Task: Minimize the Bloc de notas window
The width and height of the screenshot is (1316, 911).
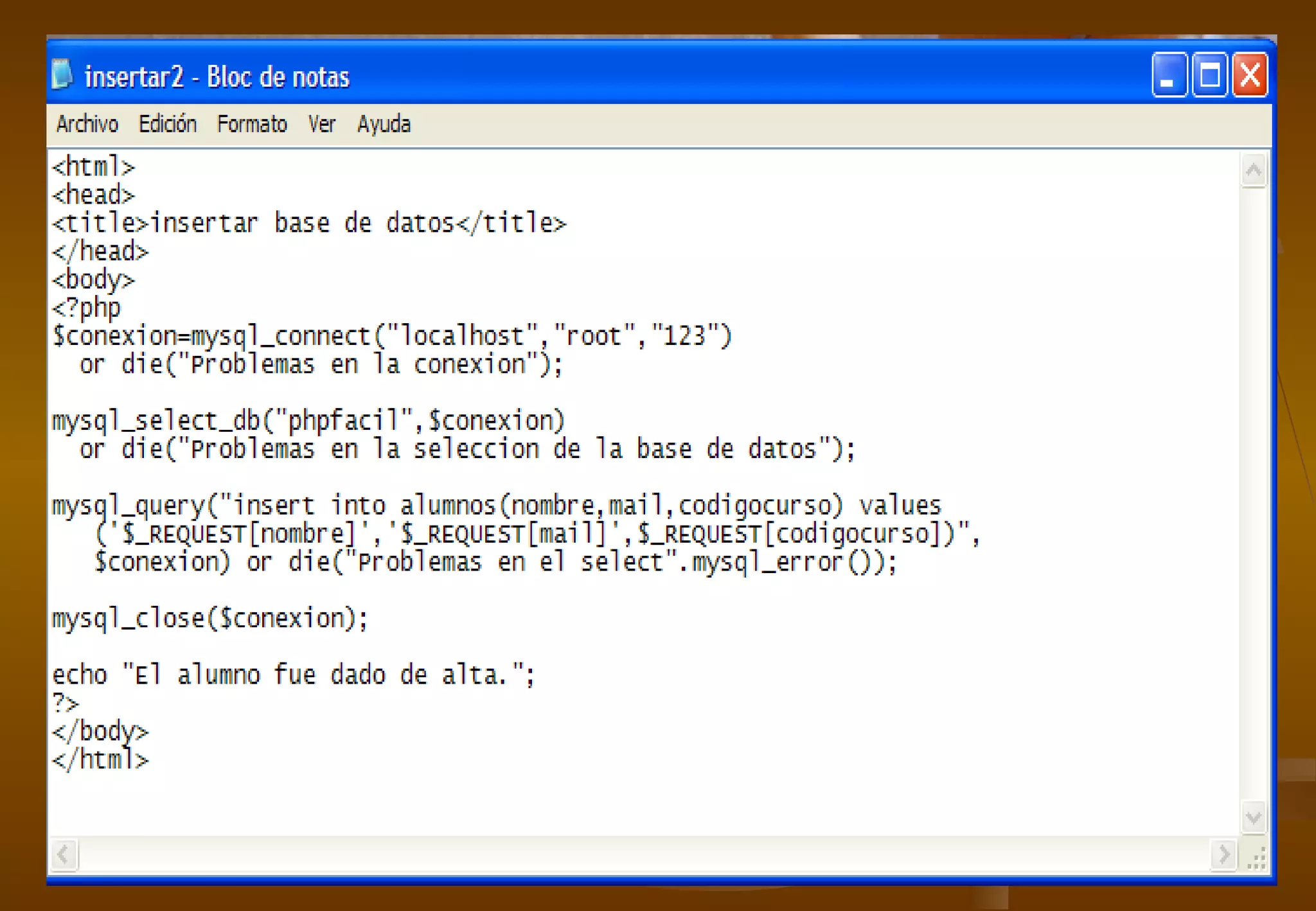Action: (x=1168, y=76)
